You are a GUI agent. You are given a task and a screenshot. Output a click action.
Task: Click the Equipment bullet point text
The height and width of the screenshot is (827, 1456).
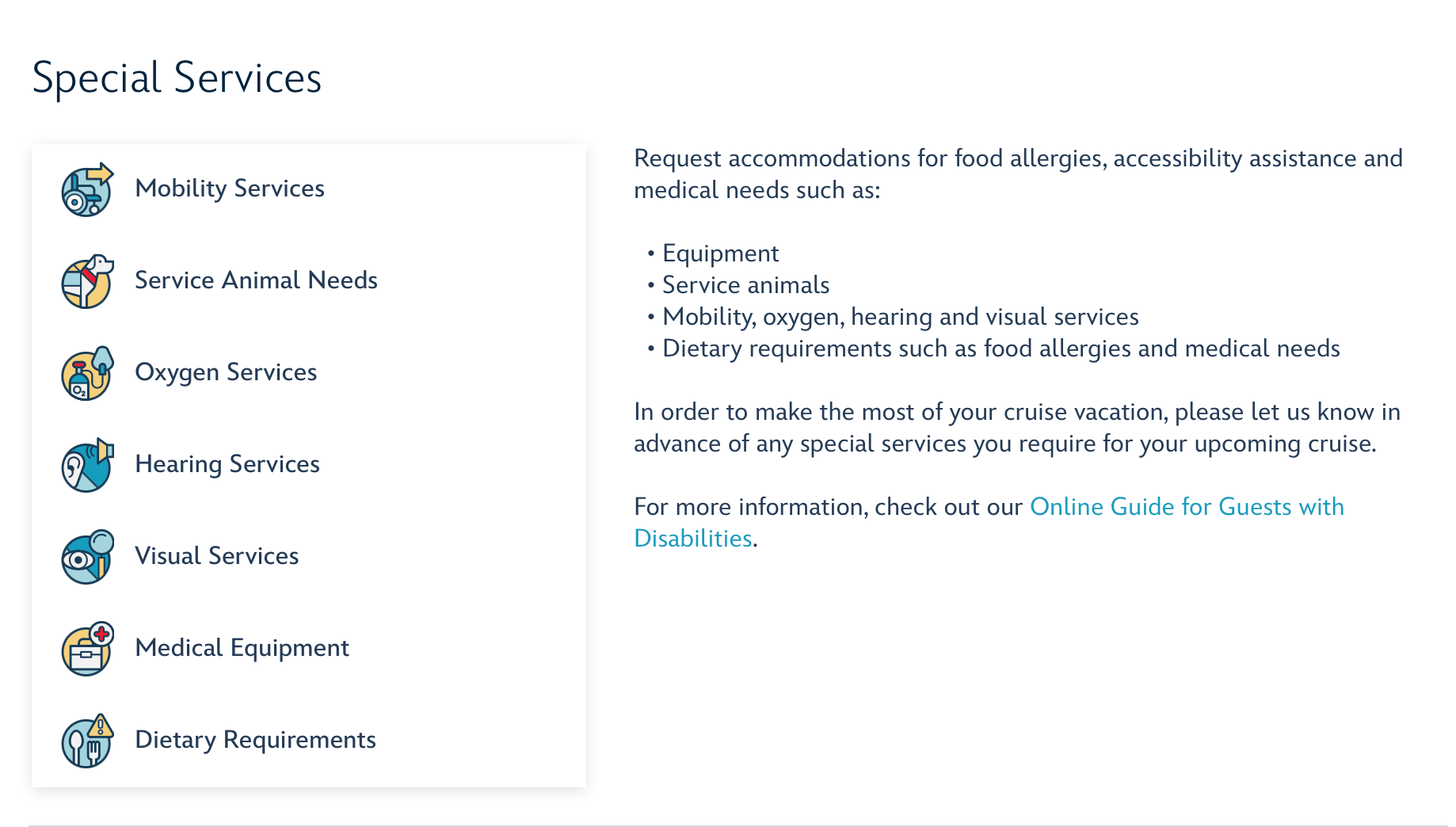pos(720,253)
